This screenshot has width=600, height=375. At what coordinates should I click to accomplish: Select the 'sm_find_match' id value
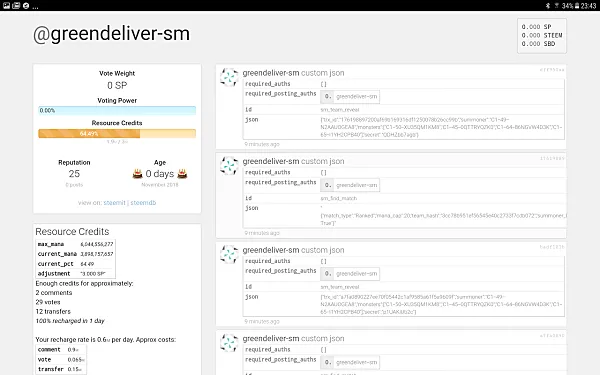click(339, 198)
